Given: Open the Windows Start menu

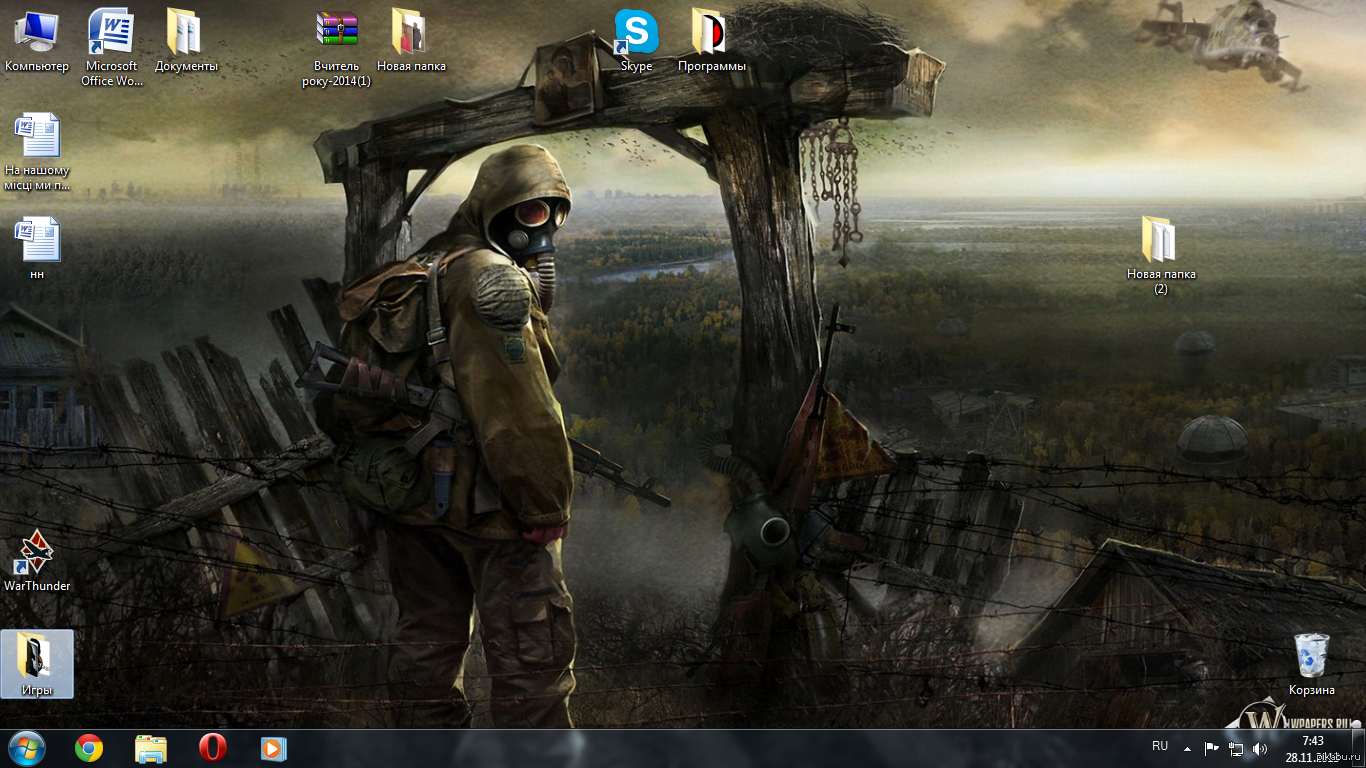Looking at the screenshot, I should pyautogui.click(x=27, y=748).
